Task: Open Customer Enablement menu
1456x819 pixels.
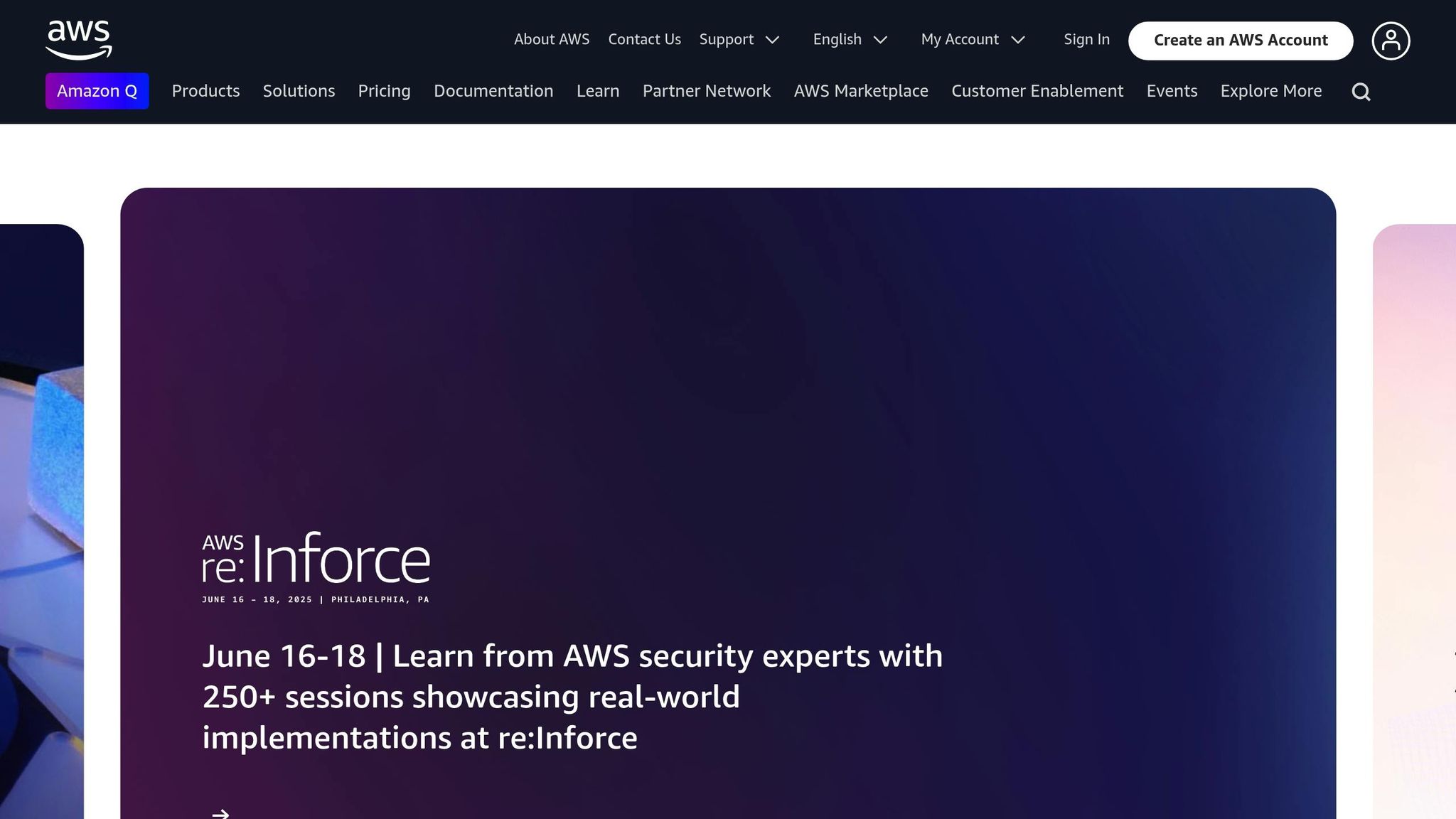Action: coord(1037,91)
